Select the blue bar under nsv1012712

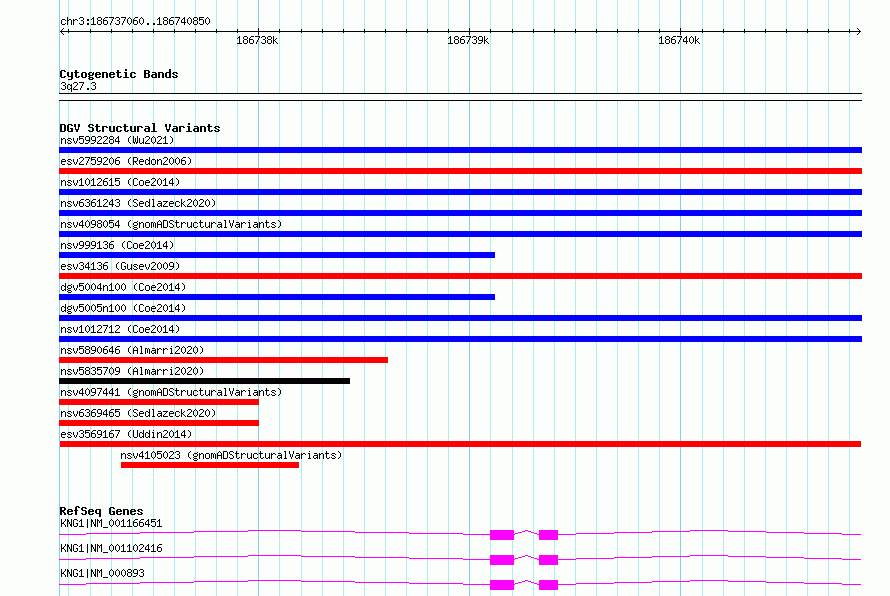click(x=460, y=339)
